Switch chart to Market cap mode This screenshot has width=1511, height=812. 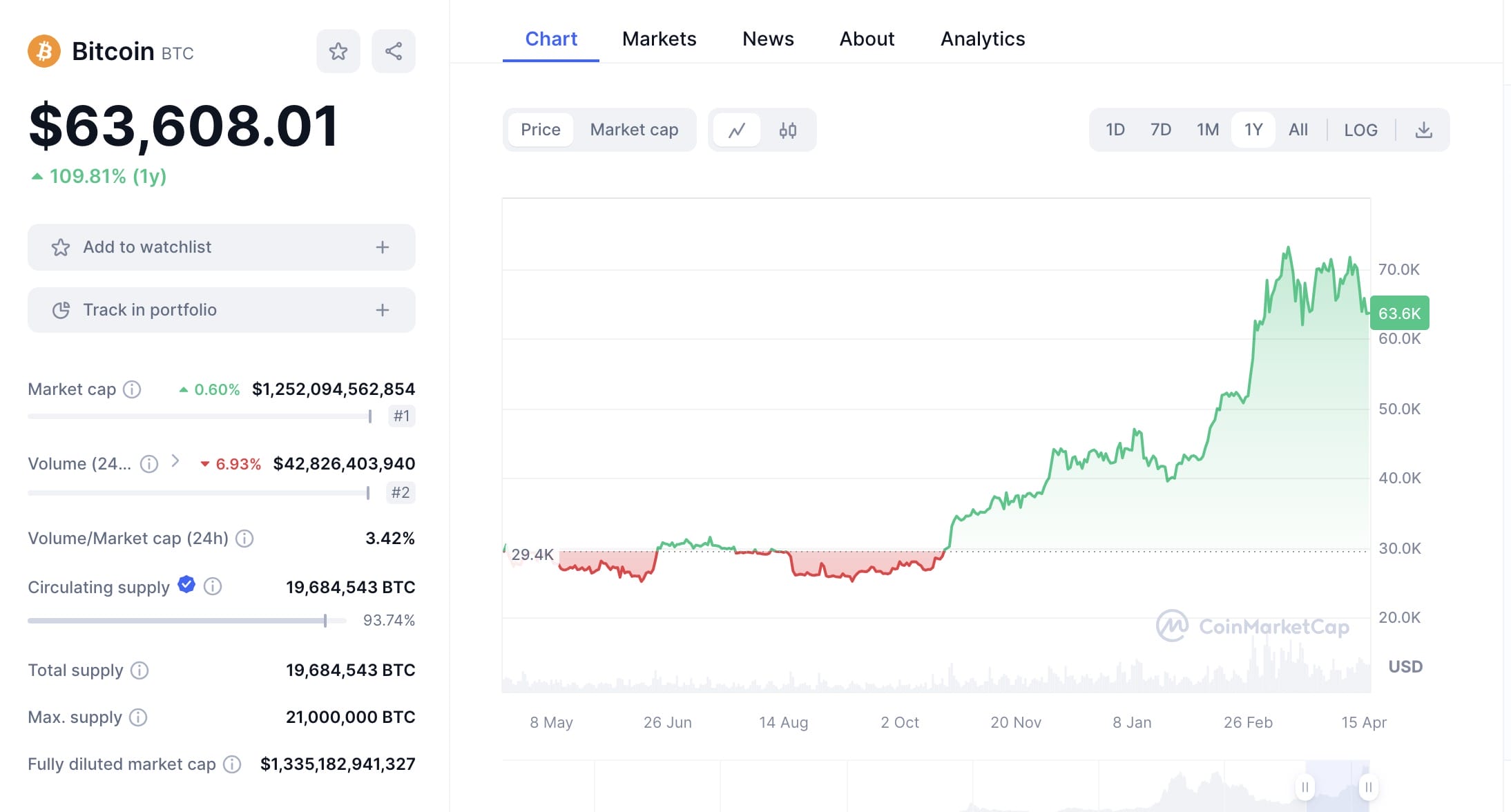coord(634,130)
